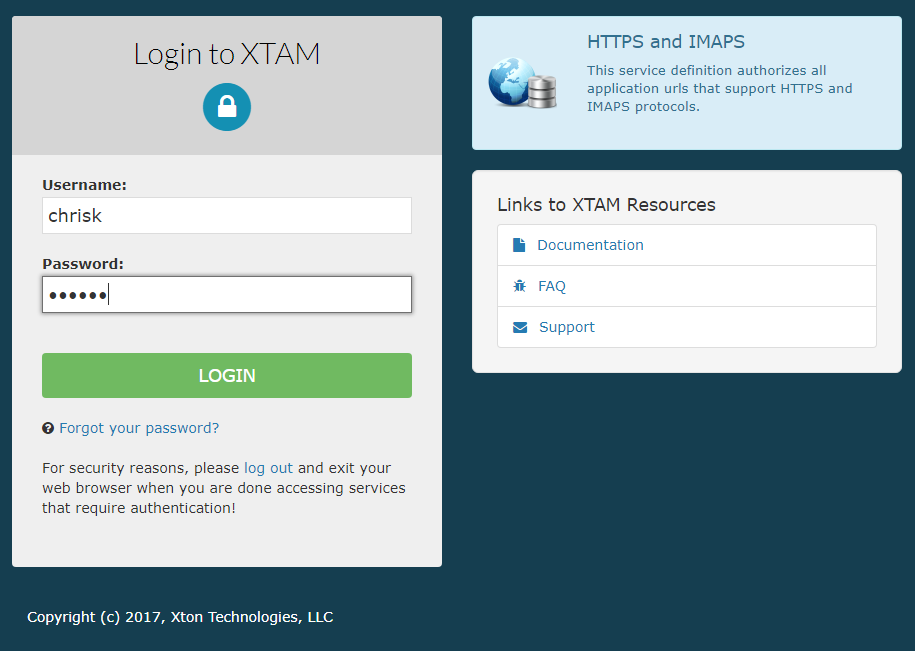
Task: Click the Username label
Action: point(84,185)
